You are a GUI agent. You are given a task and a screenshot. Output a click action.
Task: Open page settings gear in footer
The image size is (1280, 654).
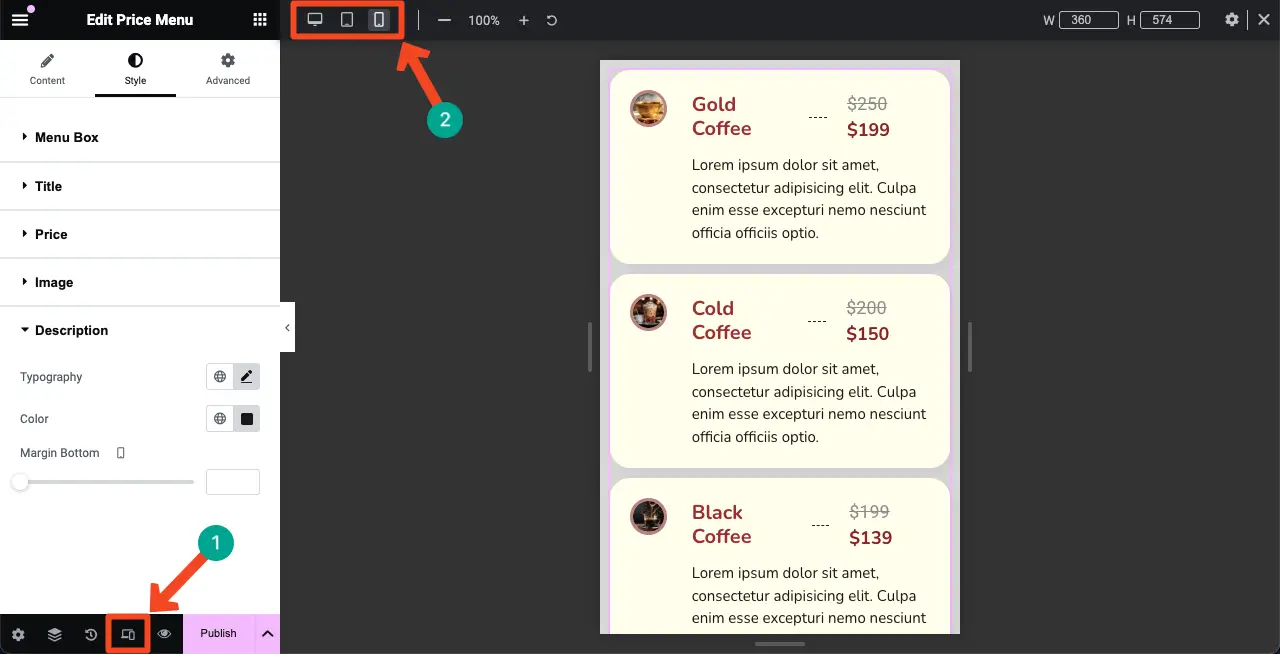coord(18,634)
